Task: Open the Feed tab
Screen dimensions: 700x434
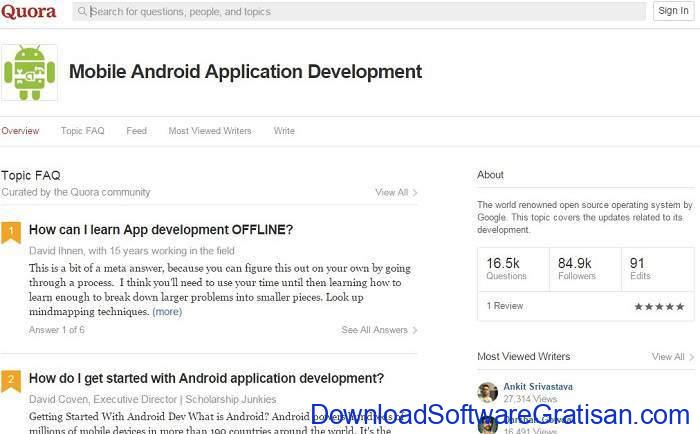Action: pyautogui.click(x=136, y=131)
